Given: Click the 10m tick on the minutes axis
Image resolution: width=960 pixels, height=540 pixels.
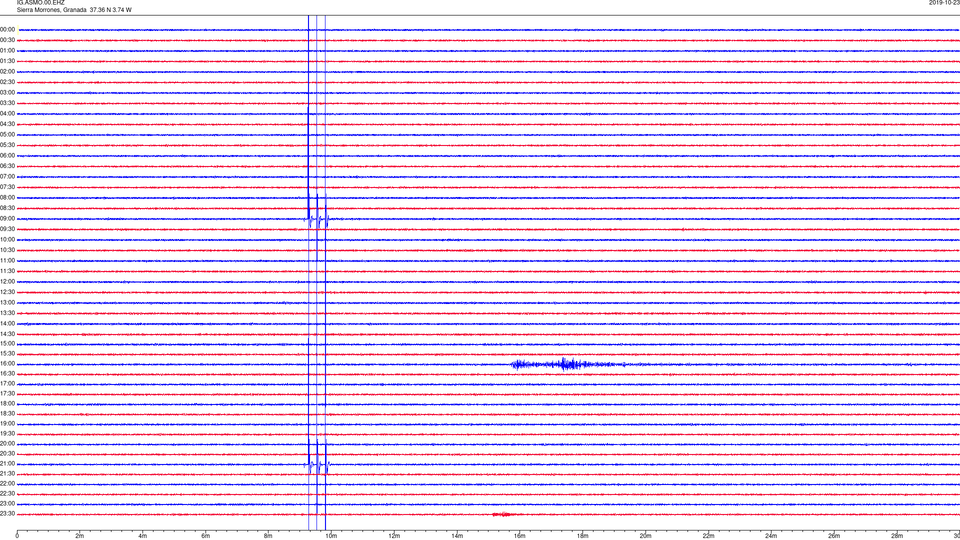Looking at the screenshot, I should (x=331, y=536).
